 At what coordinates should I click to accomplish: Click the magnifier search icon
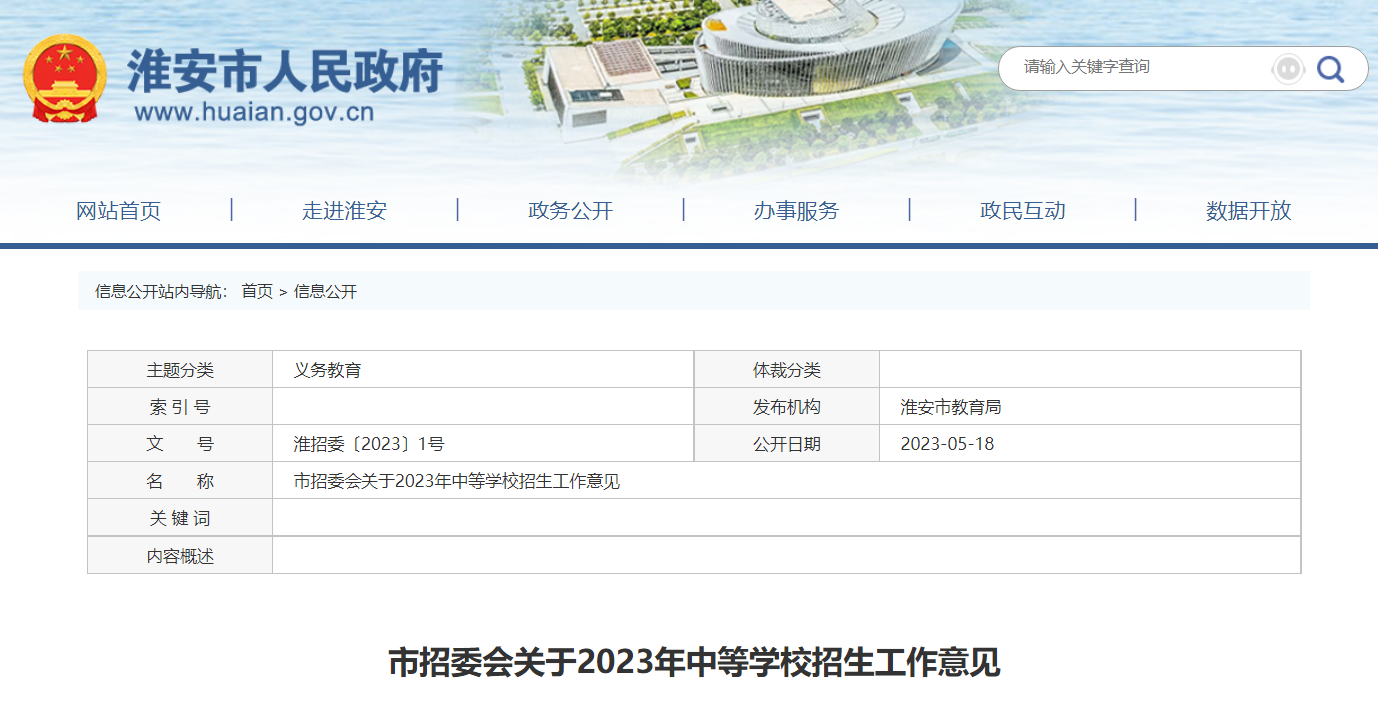pyautogui.click(x=1330, y=69)
